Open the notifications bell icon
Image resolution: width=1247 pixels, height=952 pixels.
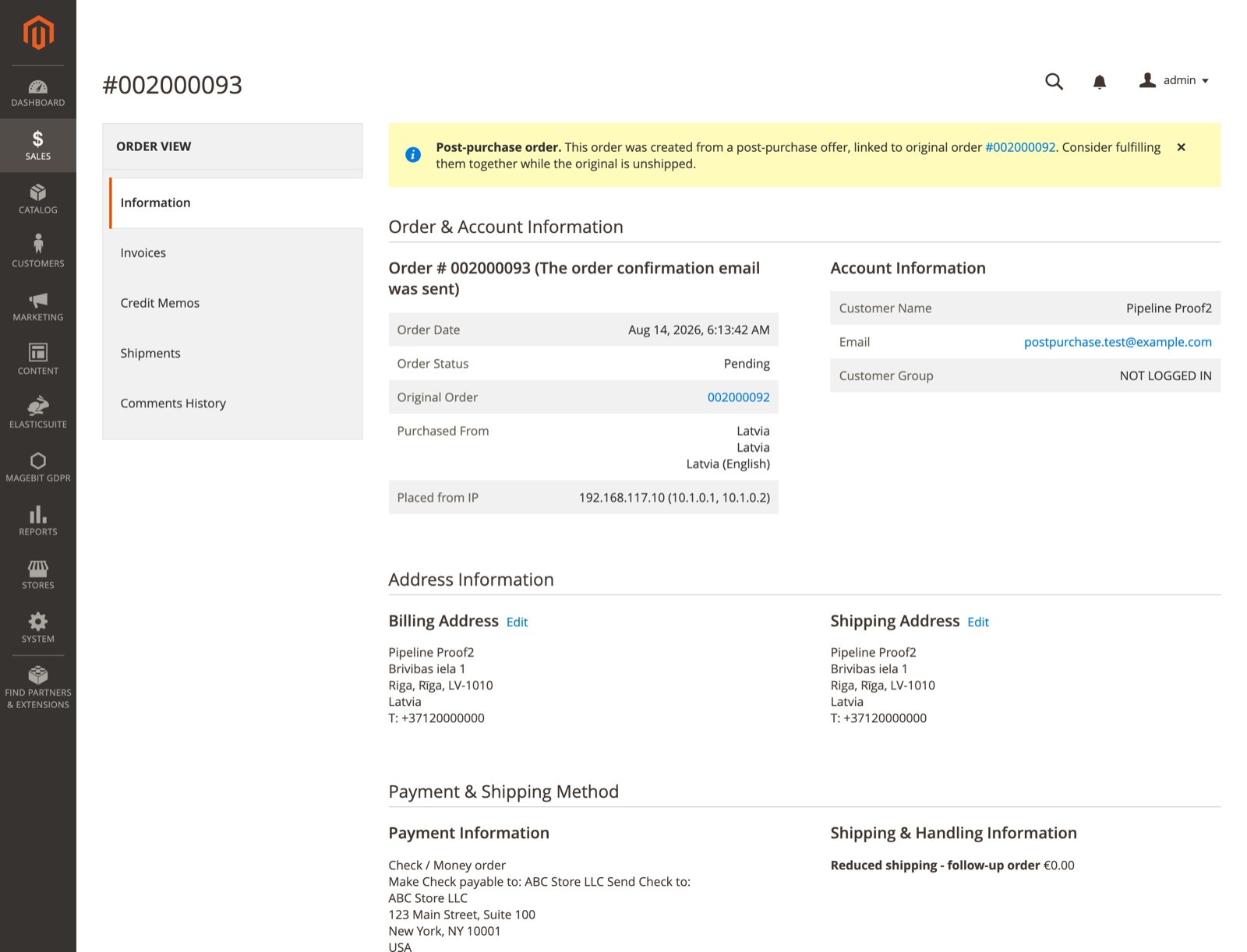(x=1100, y=81)
